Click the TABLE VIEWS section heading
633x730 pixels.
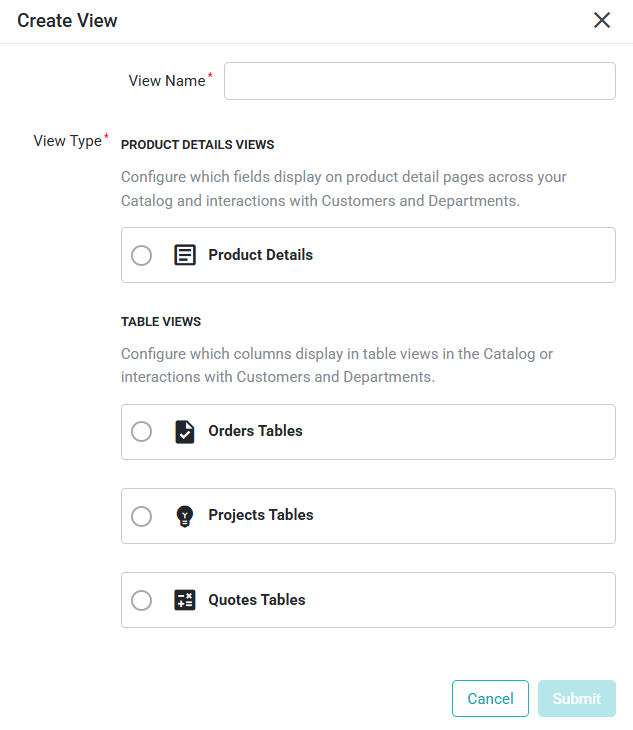[161, 322]
